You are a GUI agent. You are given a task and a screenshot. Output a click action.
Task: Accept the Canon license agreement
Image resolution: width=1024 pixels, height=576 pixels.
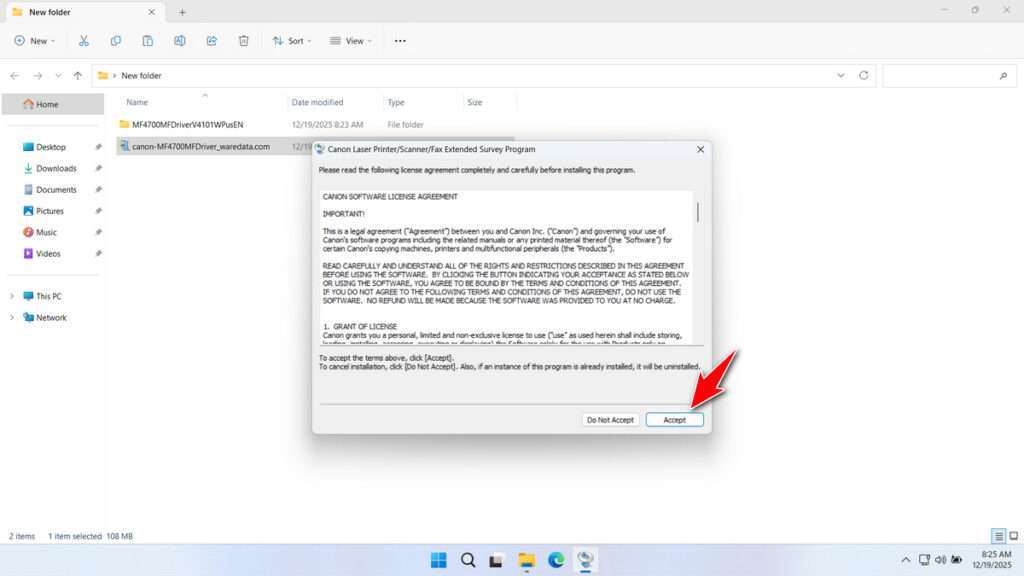point(674,420)
